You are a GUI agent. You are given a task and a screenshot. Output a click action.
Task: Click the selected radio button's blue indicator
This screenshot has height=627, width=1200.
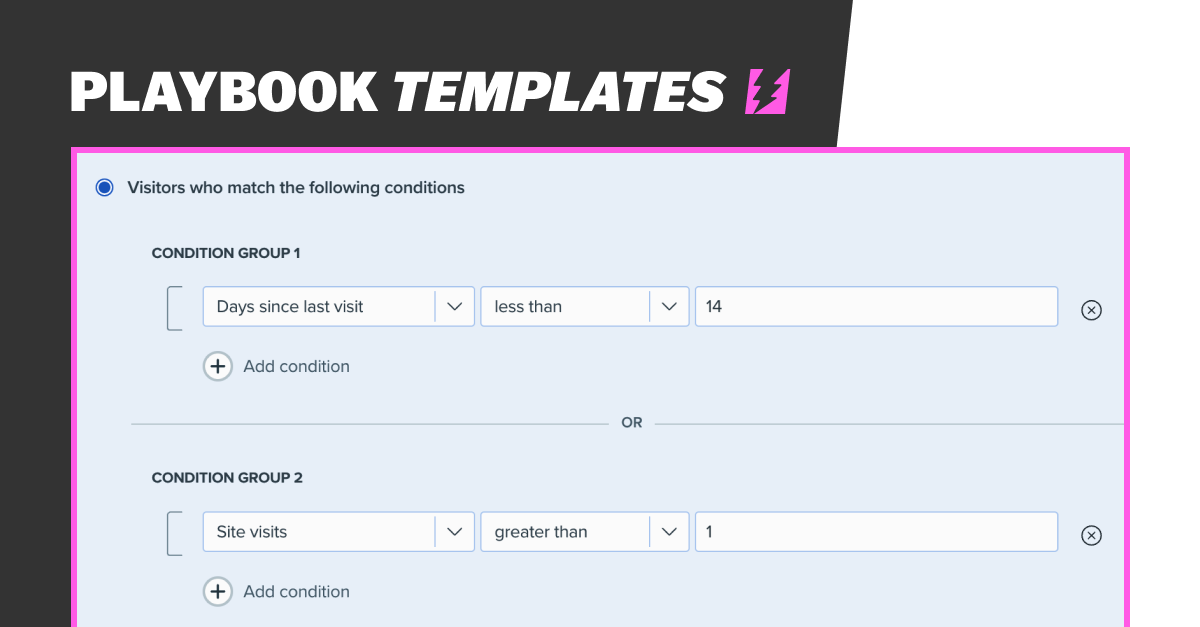104,187
